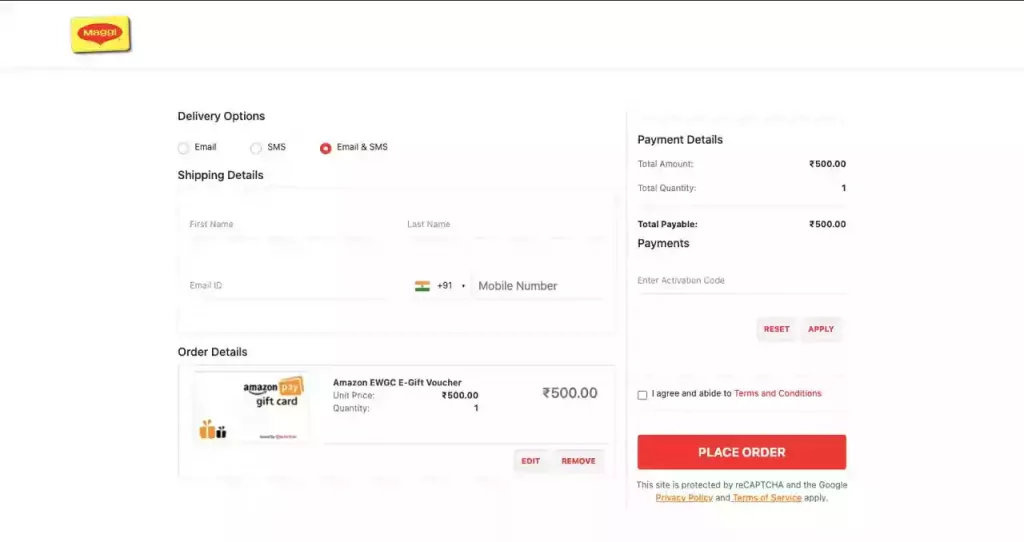Click the Amazon Pay gift card image
1024x542 pixels.
coord(252,407)
